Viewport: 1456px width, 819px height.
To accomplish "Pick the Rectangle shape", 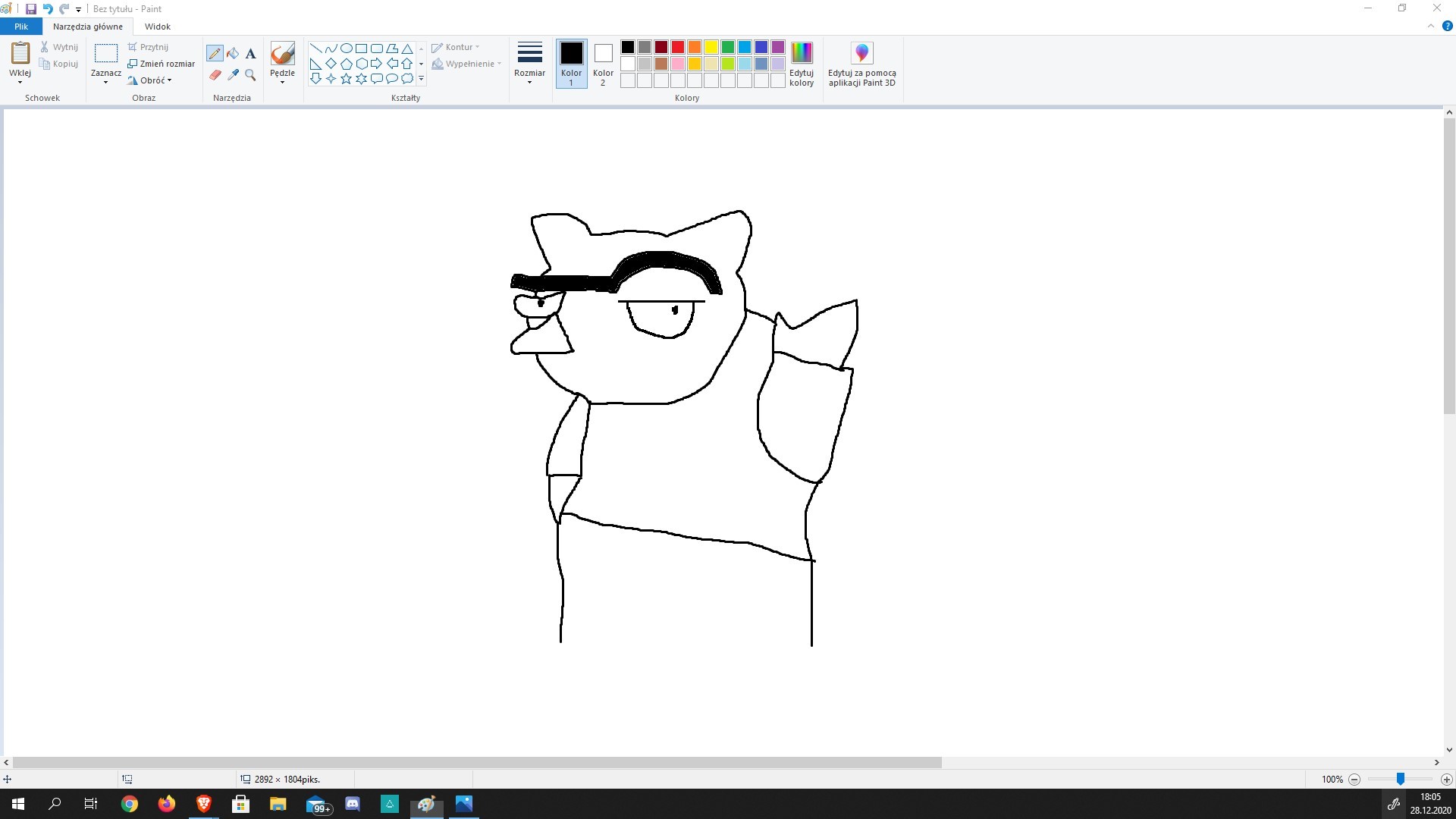I will point(361,48).
